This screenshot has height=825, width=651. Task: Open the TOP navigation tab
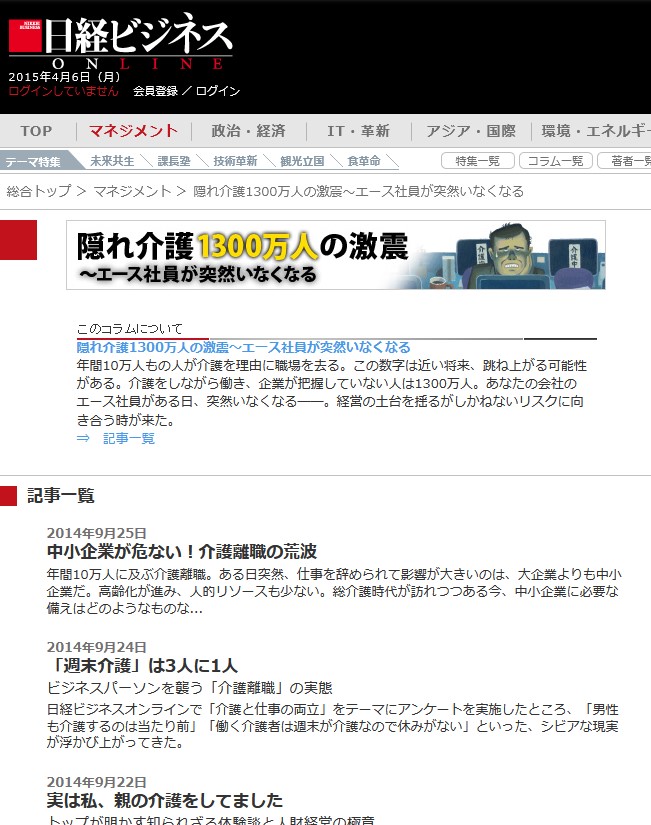tap(36, 131)
